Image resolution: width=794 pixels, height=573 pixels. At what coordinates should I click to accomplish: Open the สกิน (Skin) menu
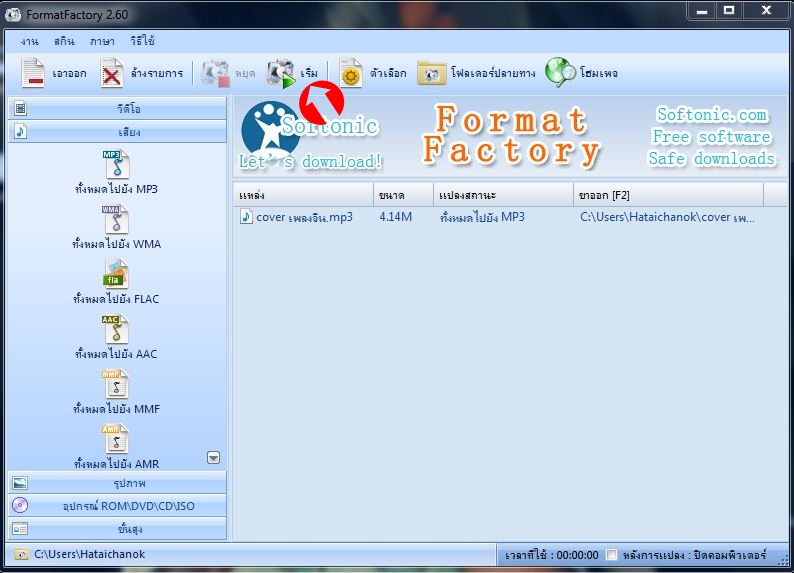click(64, 42)
